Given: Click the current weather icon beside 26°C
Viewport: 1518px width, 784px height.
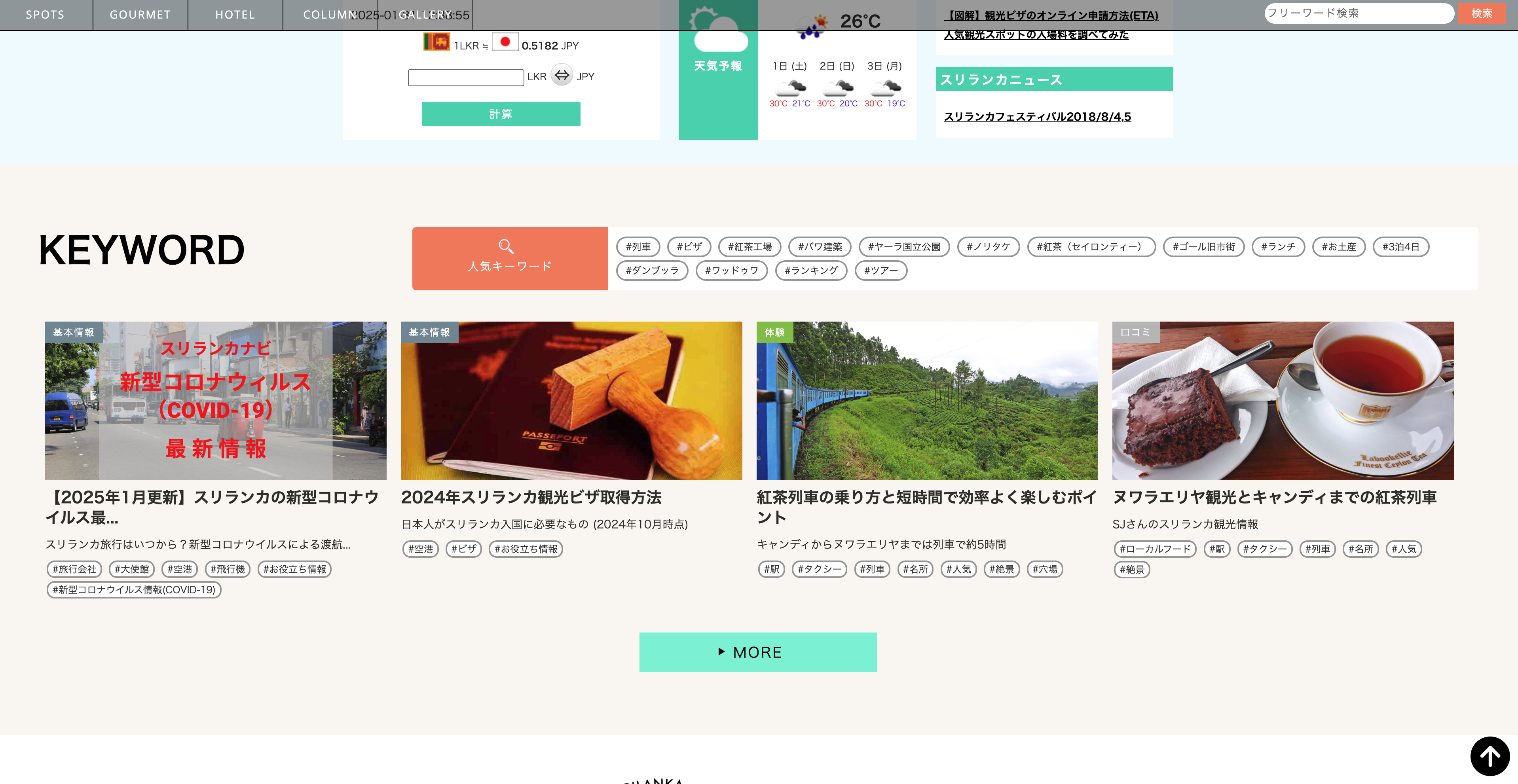Looking at the screenshot, I should click(813, 27).
